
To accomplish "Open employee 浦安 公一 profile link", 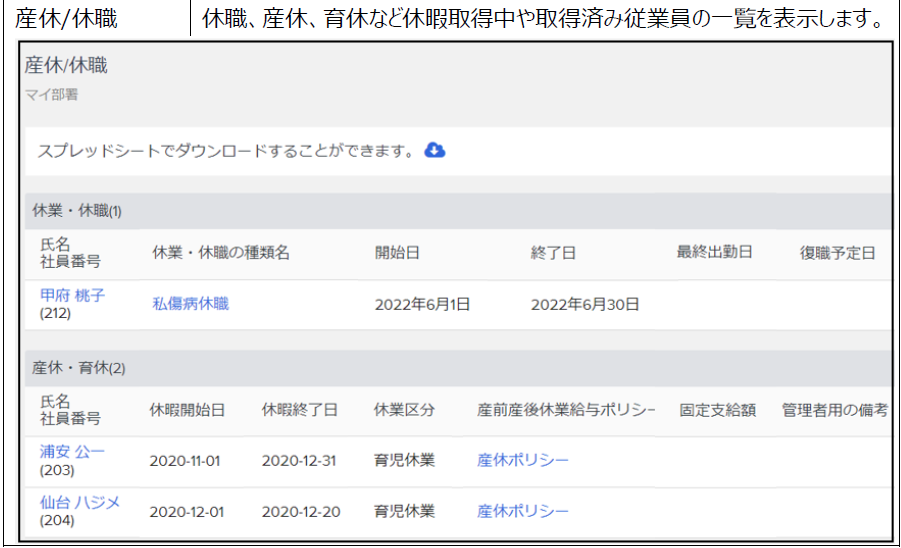I will tap(72, 451).
